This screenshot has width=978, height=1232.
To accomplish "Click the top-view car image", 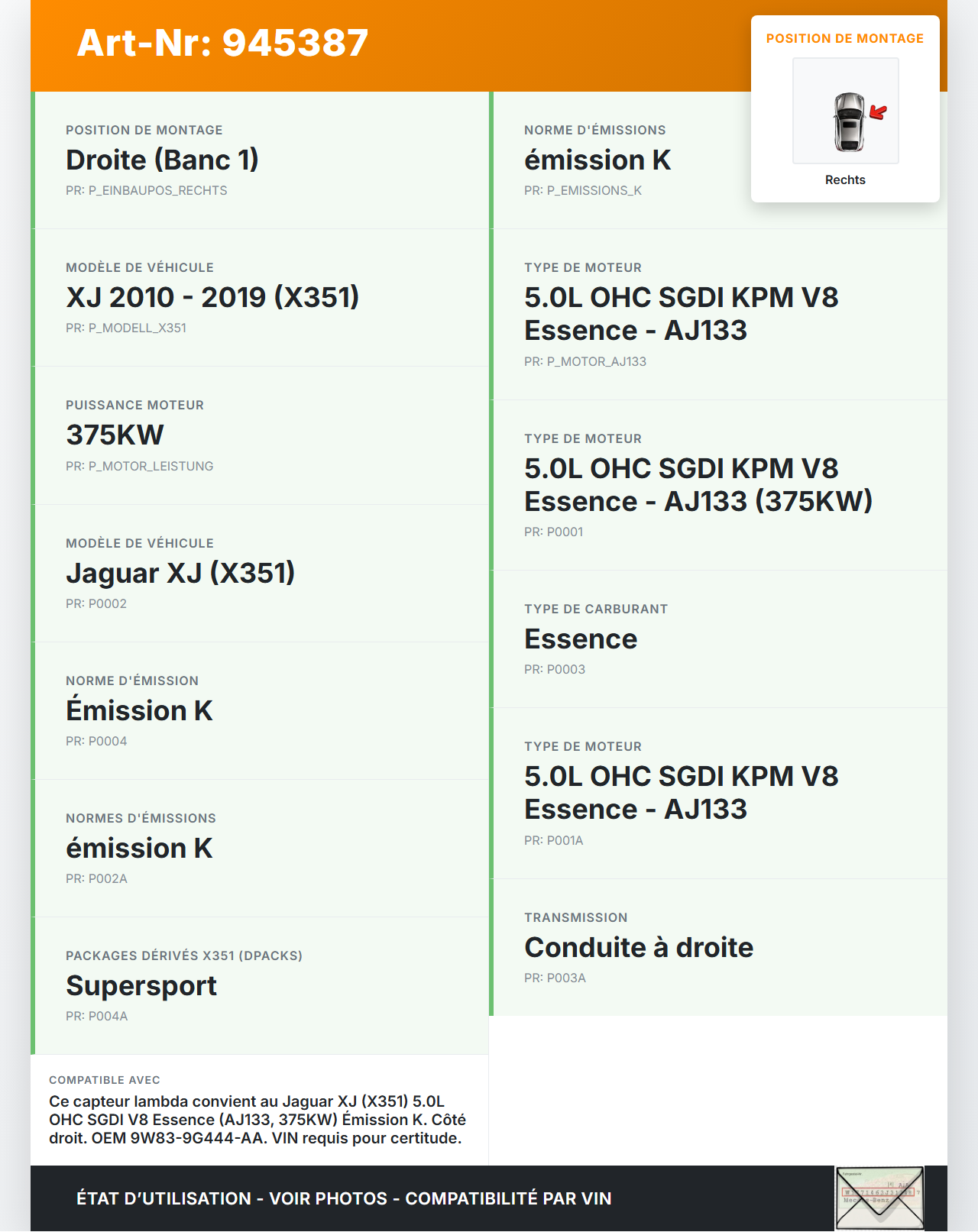I will (848, 121).
